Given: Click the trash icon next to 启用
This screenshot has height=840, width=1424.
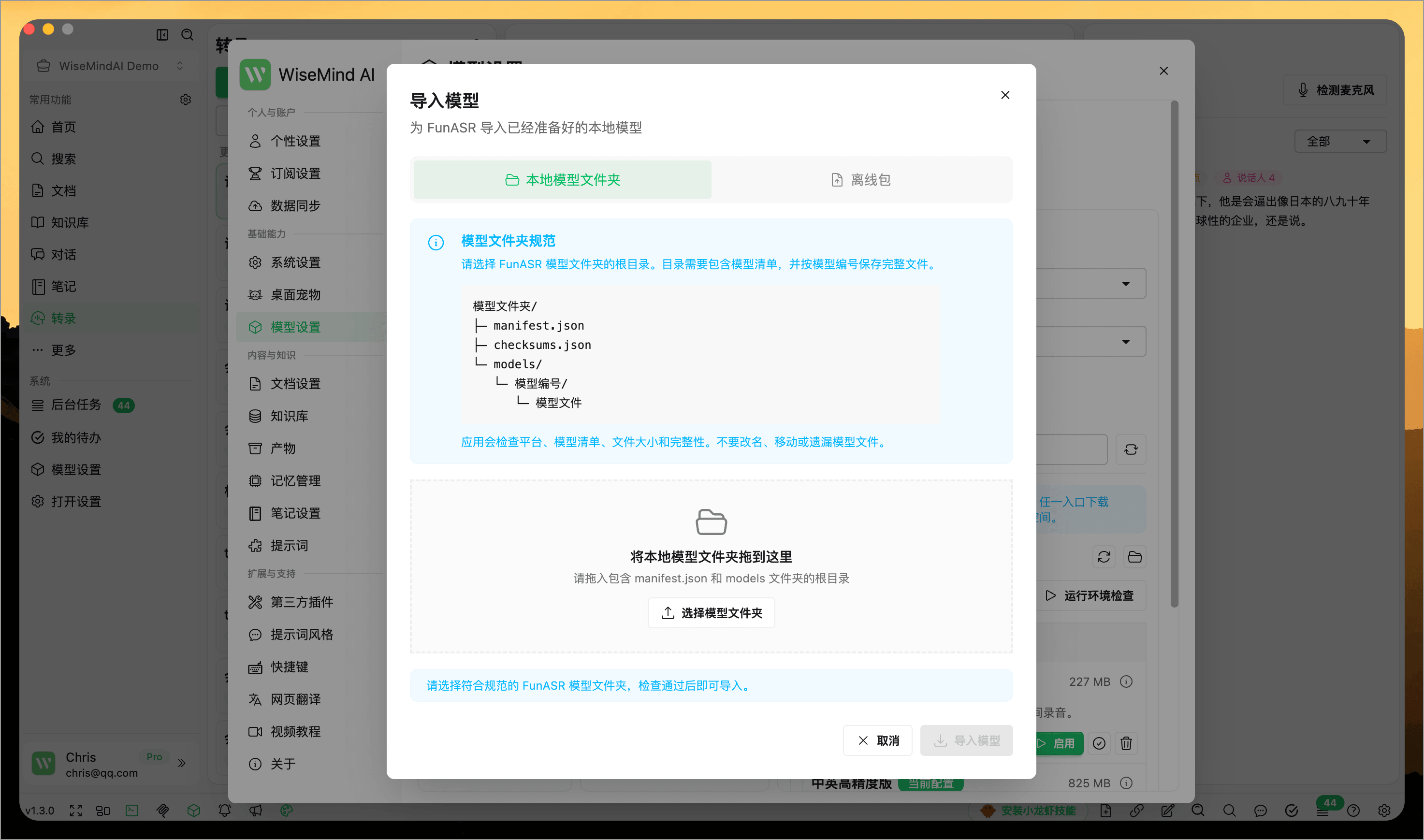Looking at the screenshot, I should click(1126, 743).
